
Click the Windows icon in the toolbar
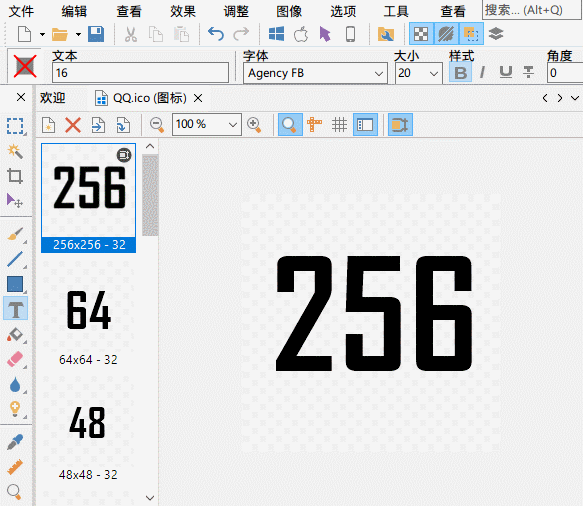[x=276, y=34]
